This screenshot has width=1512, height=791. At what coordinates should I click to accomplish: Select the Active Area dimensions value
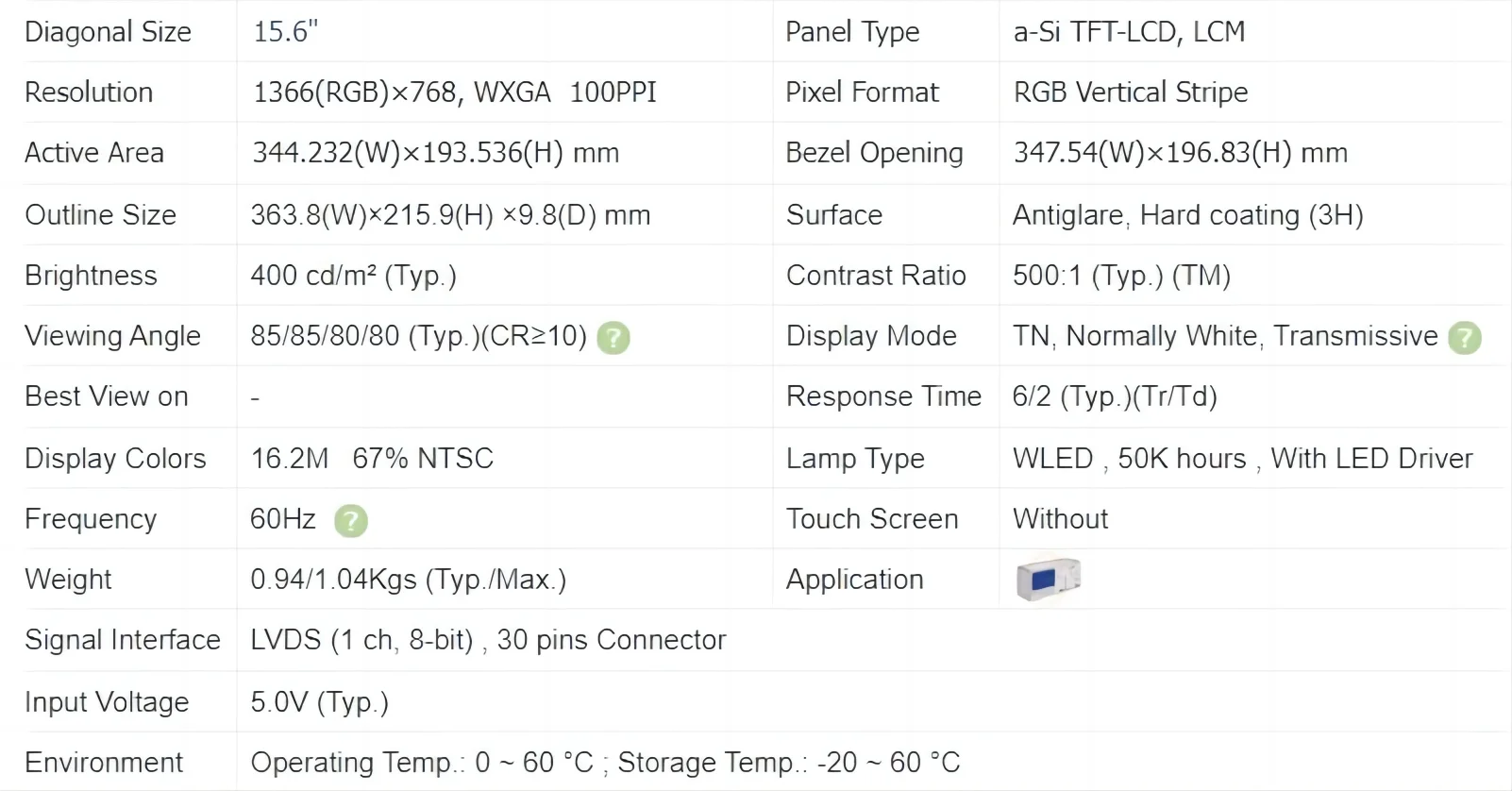435,153
